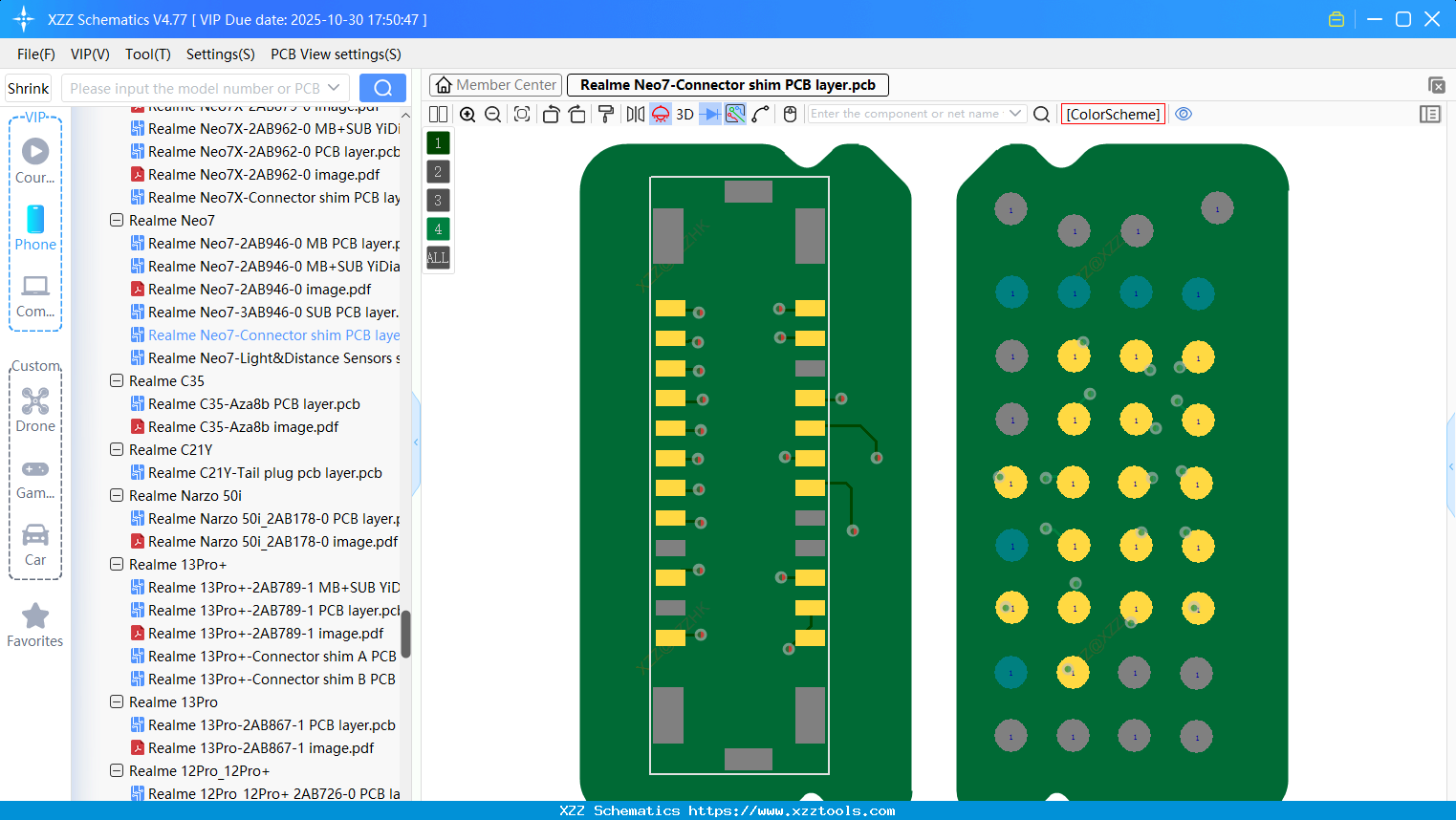Viewport: 1456px width, 820px height.
Task: Open the yellow toolbox icon in title bar
Action: pyautogui.click(x=1336, y=19)
